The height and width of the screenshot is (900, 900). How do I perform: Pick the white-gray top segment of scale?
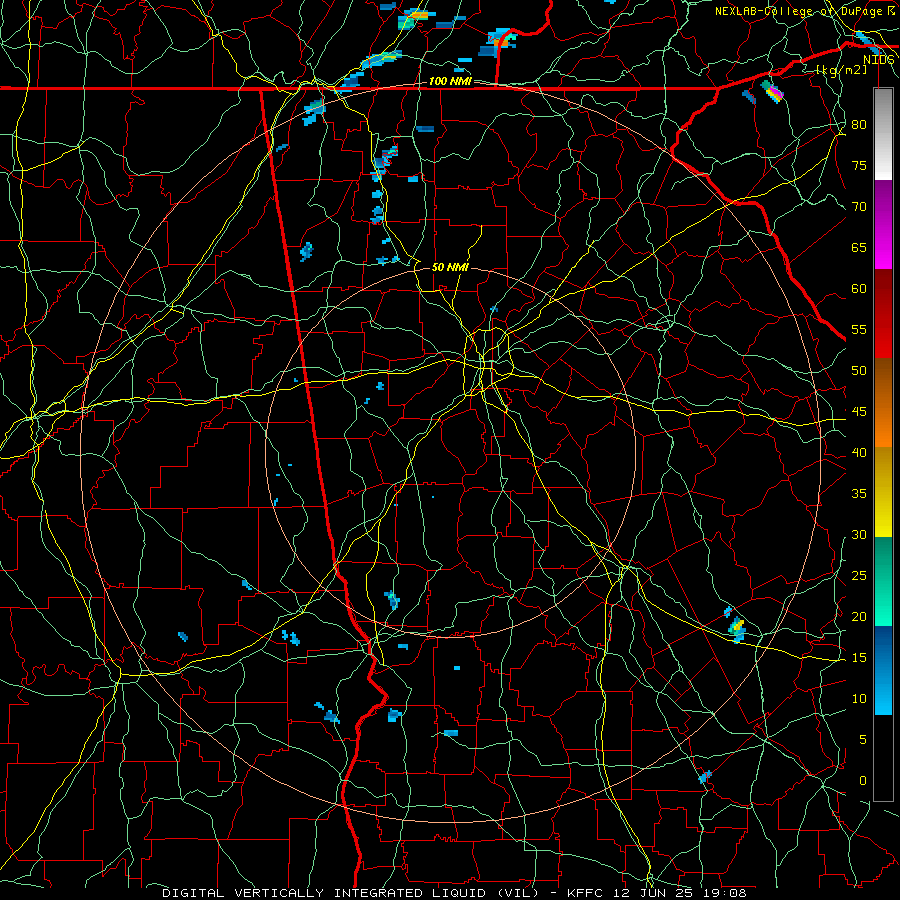tap(883, 134)
